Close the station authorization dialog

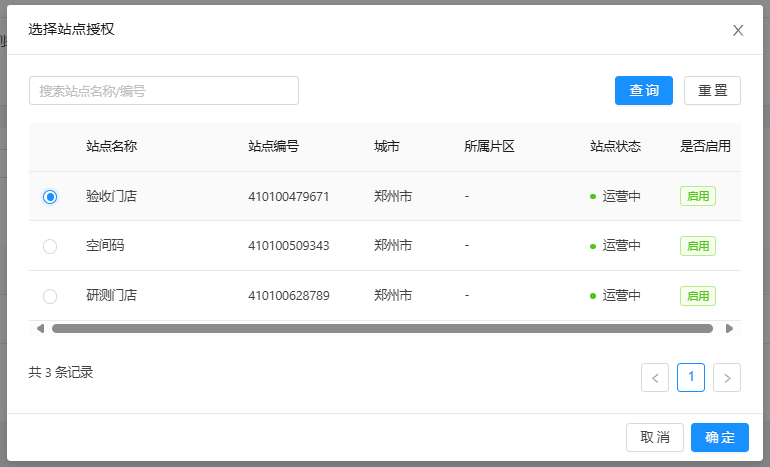(x=738, y=30)
